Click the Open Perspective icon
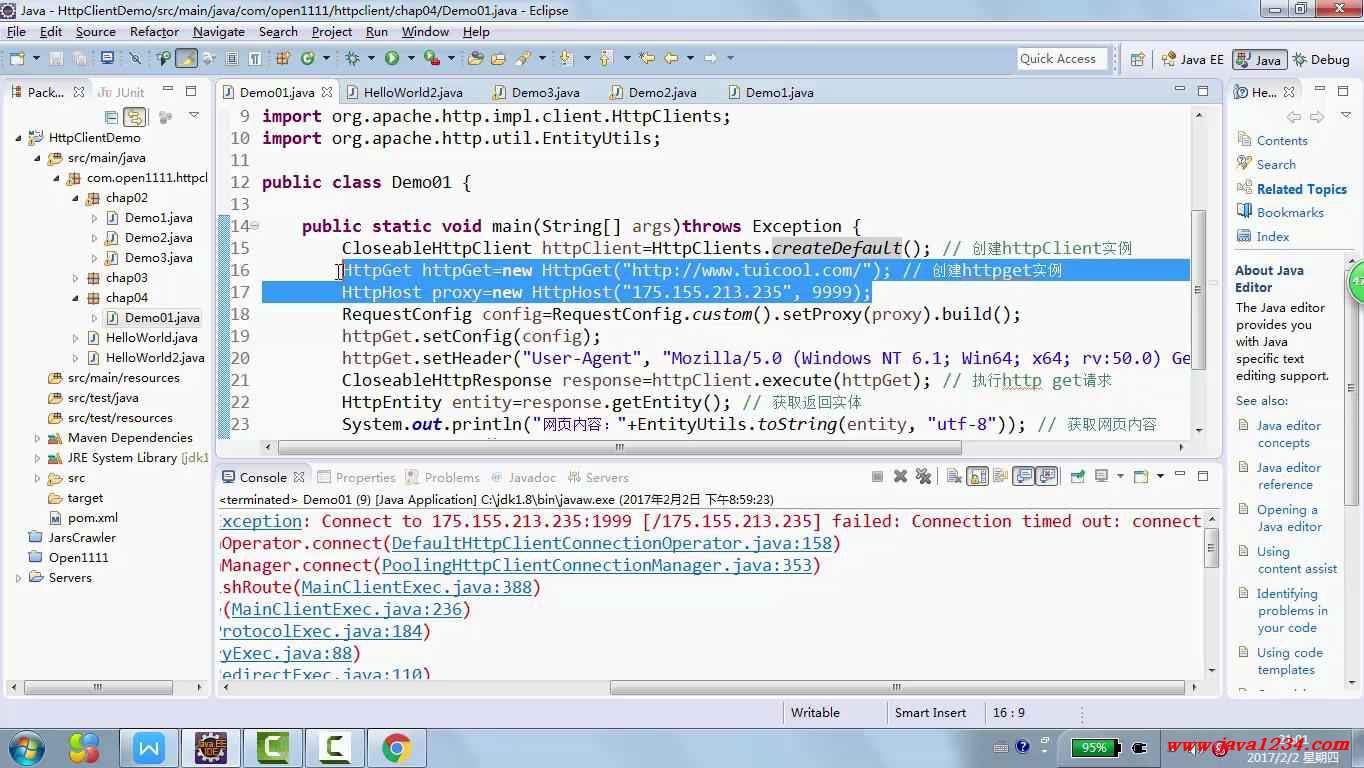1364x768 pixels. click(1137, 59)
